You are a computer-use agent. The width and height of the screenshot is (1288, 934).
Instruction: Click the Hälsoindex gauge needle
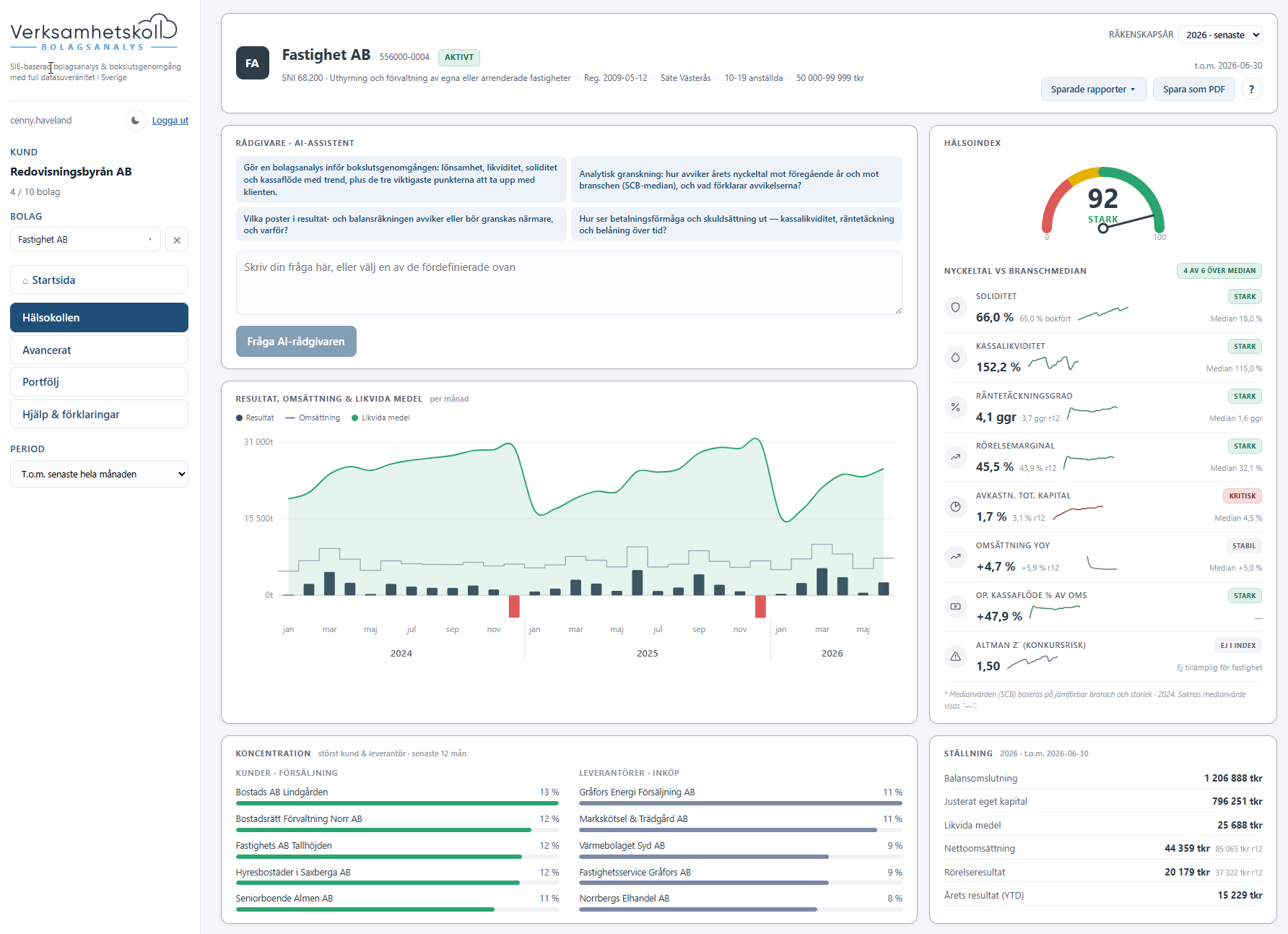coord(1128,222)
